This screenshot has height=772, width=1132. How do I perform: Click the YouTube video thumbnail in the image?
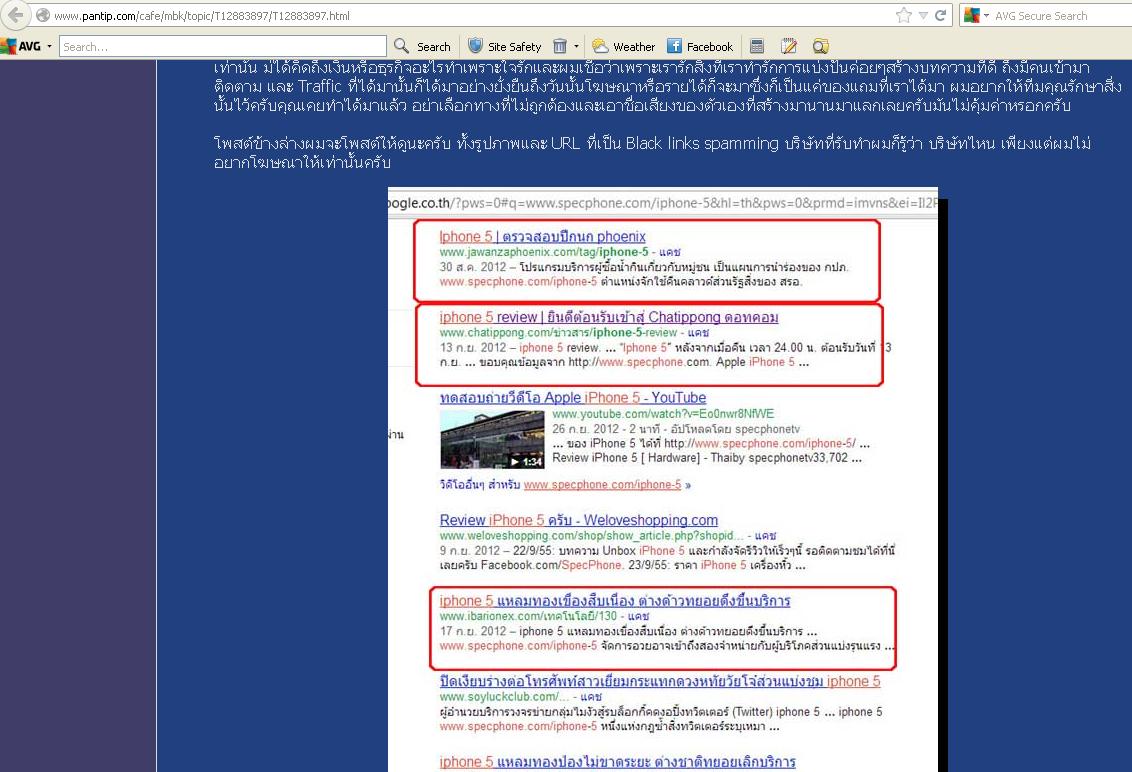click(492, 440)
